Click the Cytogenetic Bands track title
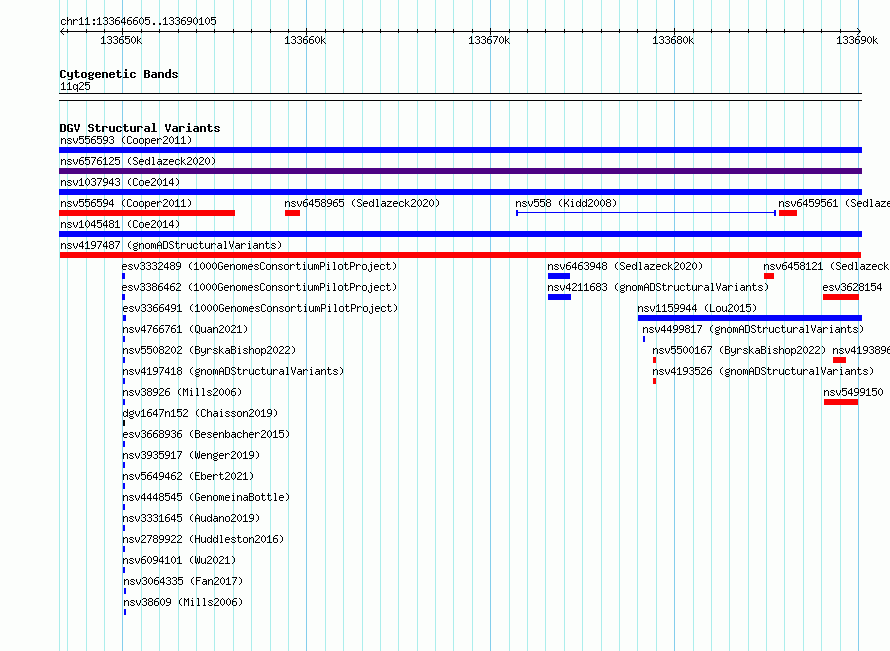This screenshot has width=890, height=651. tap(119, 74)
